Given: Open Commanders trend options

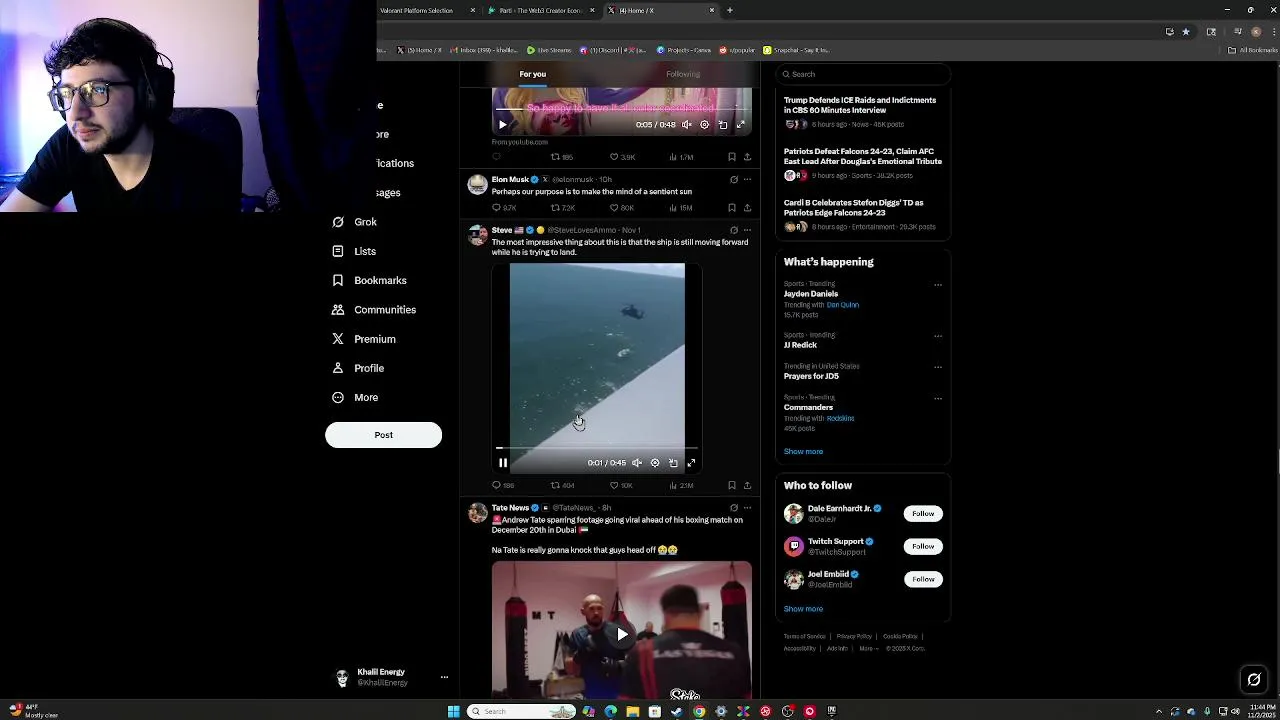Looking at the screenshot, I should (x=938, y=398).
